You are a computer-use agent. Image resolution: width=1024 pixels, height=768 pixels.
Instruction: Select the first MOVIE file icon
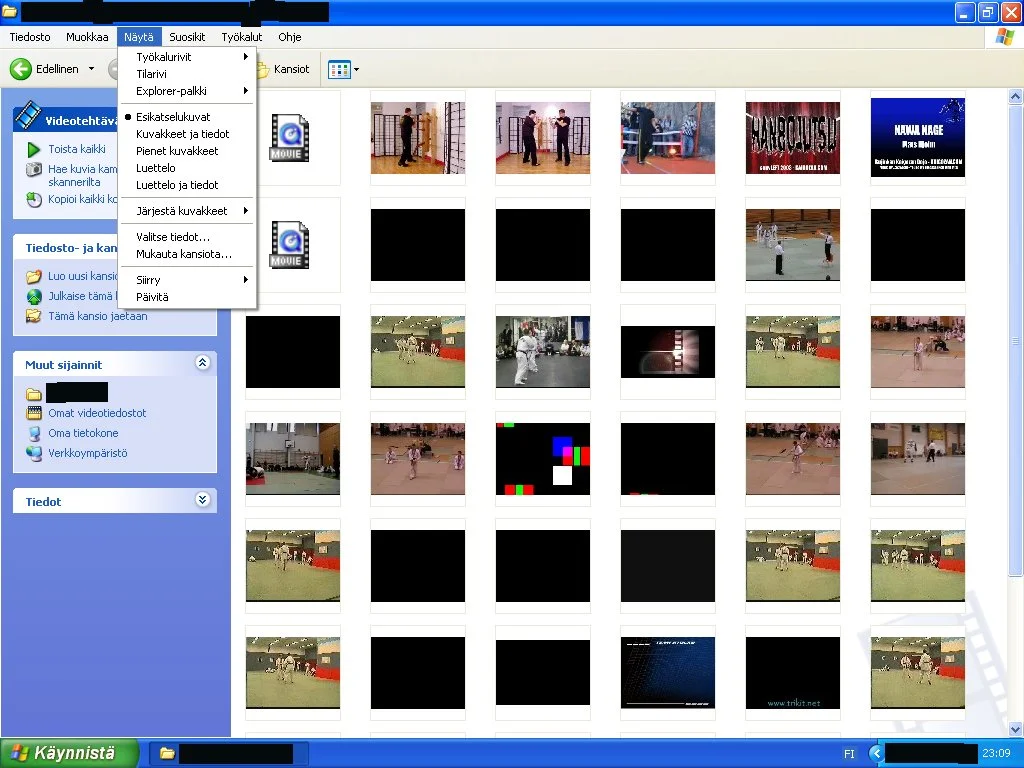(x=289, y=138)
